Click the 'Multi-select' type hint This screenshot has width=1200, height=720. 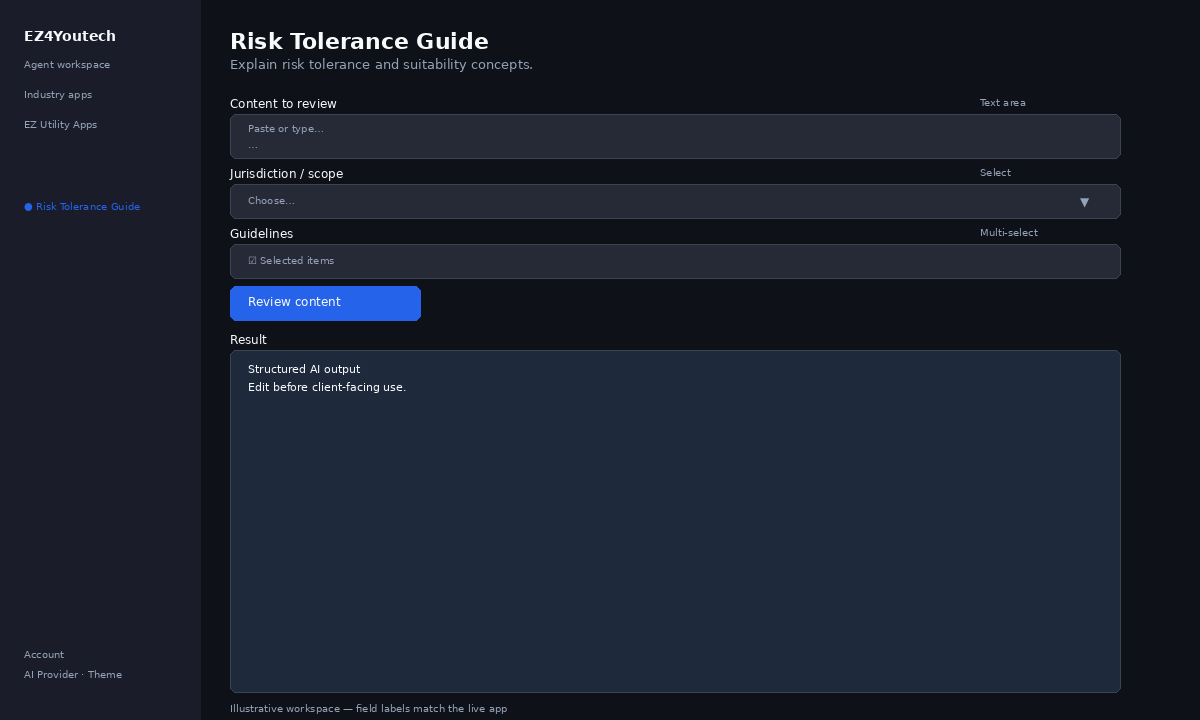coord(1009,233)
